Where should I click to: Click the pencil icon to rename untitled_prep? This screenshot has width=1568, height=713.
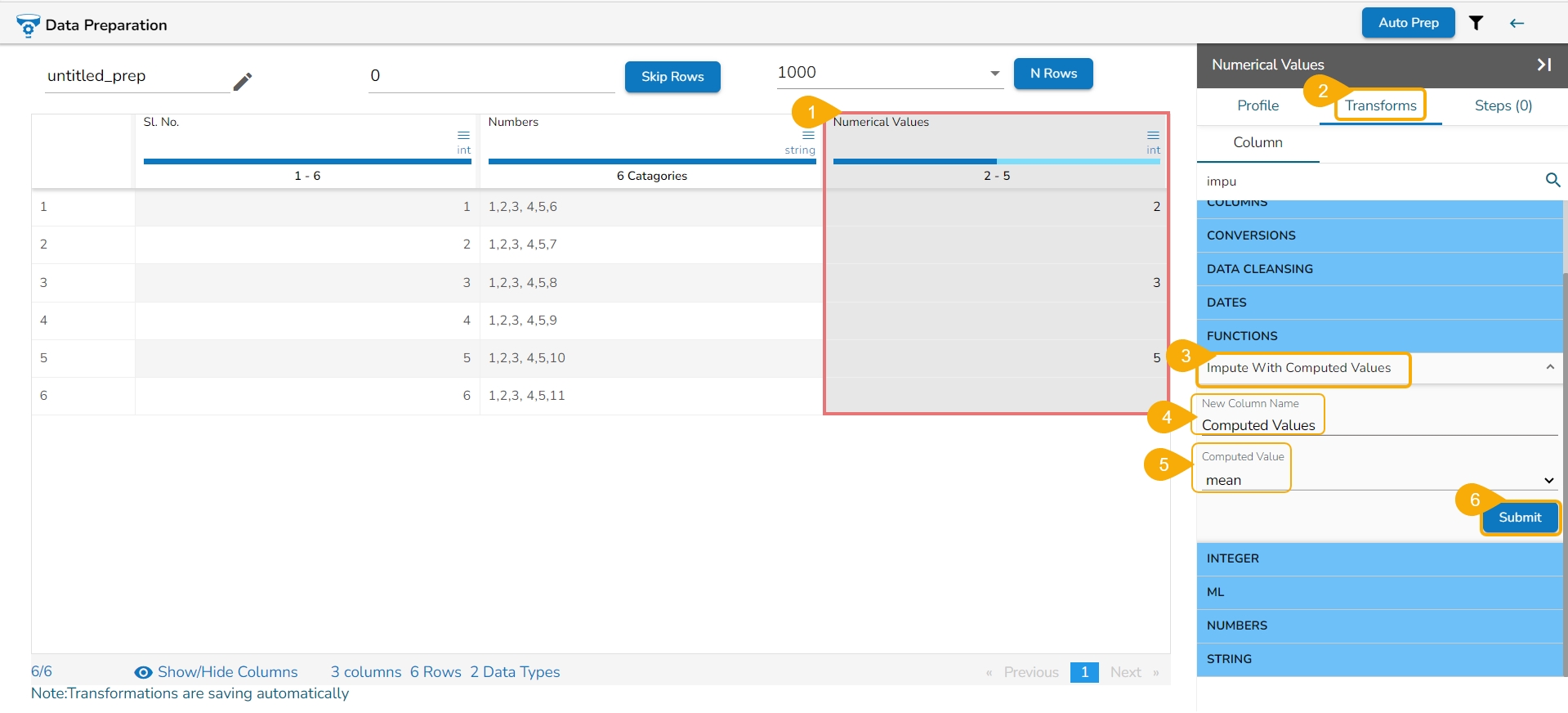pos(242,81)
